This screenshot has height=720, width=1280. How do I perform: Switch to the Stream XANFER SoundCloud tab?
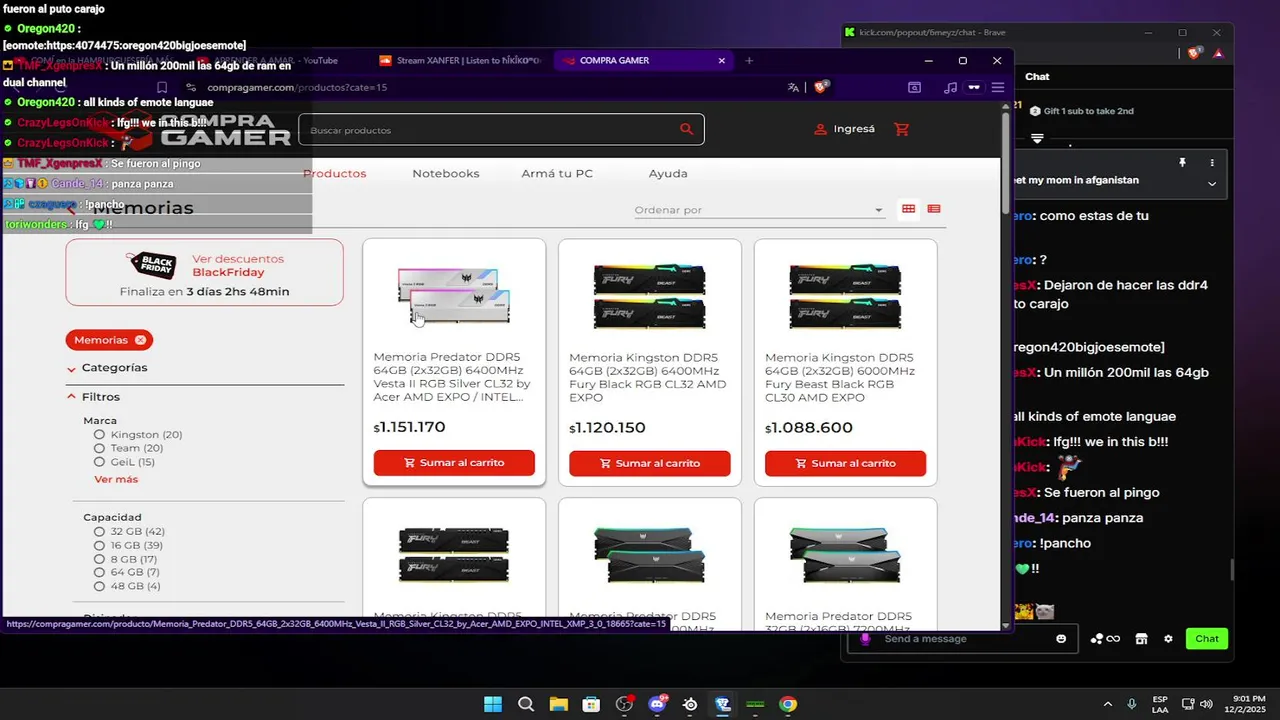click(x=459, y=60)
